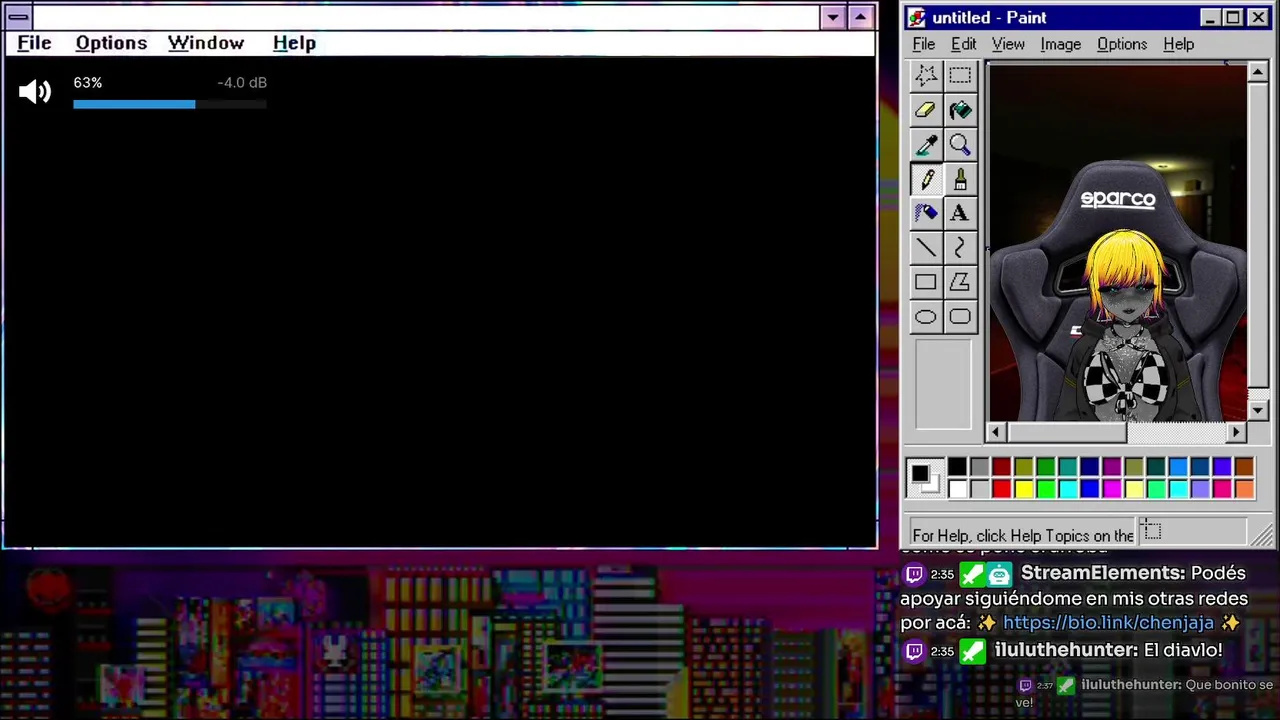Click Paint's vertical scrollbar up arrow

pos(1258,72)
